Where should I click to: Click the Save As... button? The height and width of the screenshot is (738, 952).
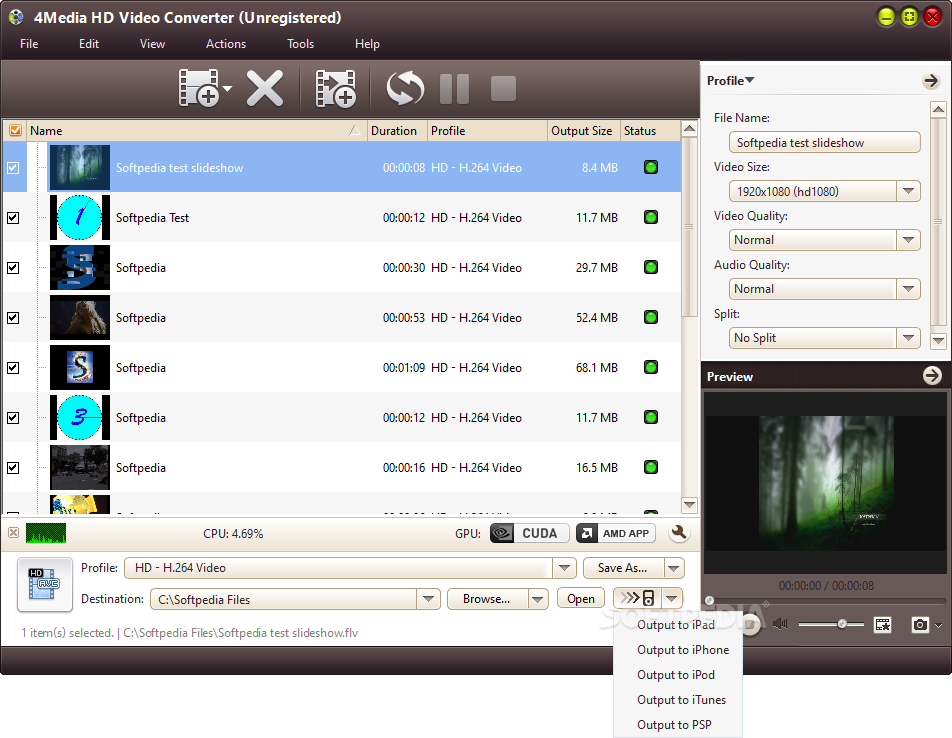point(623,568)
